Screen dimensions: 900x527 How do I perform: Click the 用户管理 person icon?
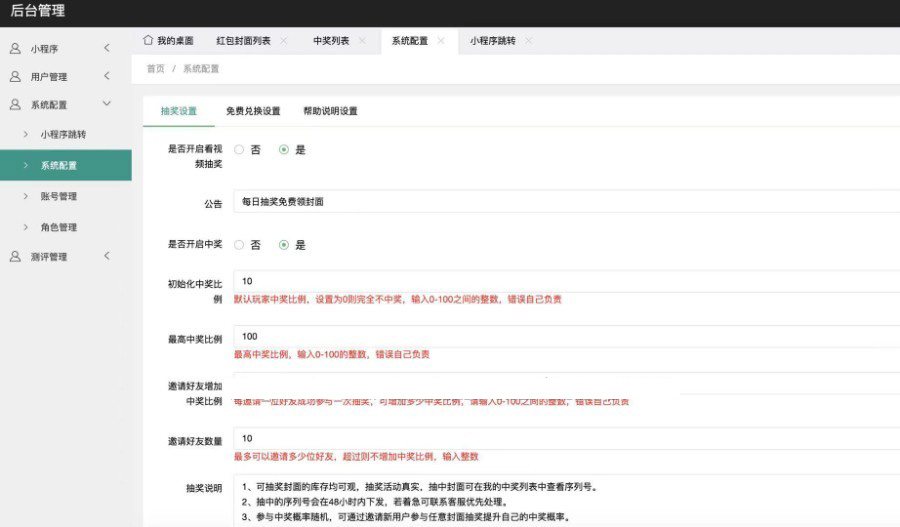coord(15,76)
